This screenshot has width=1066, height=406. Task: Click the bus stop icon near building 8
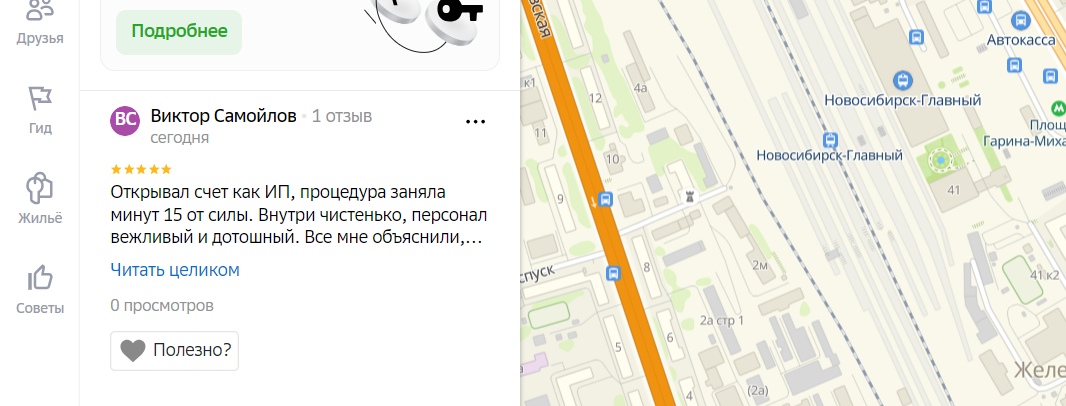pos(613,273)
